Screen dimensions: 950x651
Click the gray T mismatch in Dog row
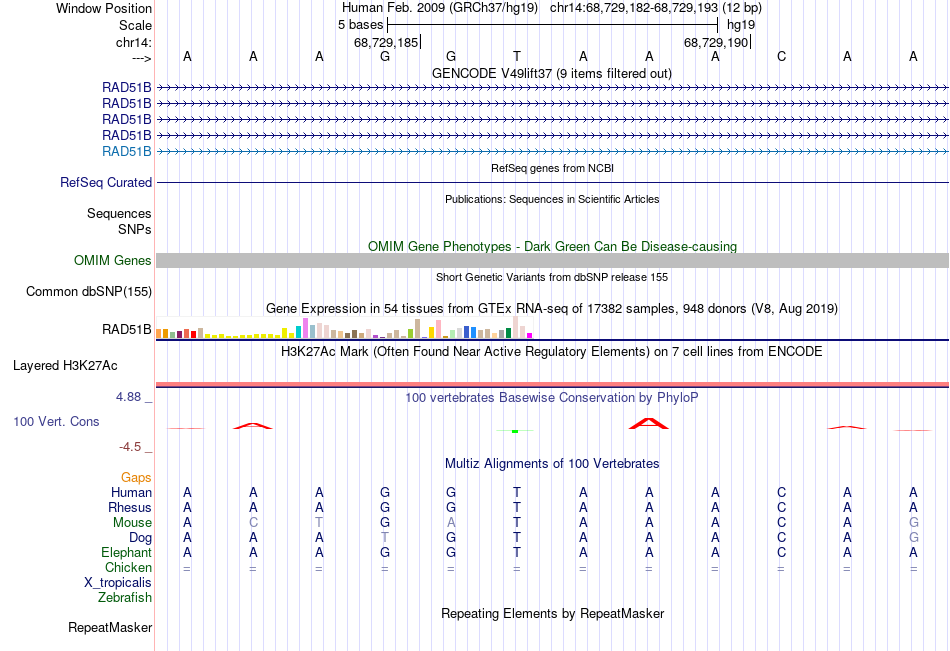point(385,538)
